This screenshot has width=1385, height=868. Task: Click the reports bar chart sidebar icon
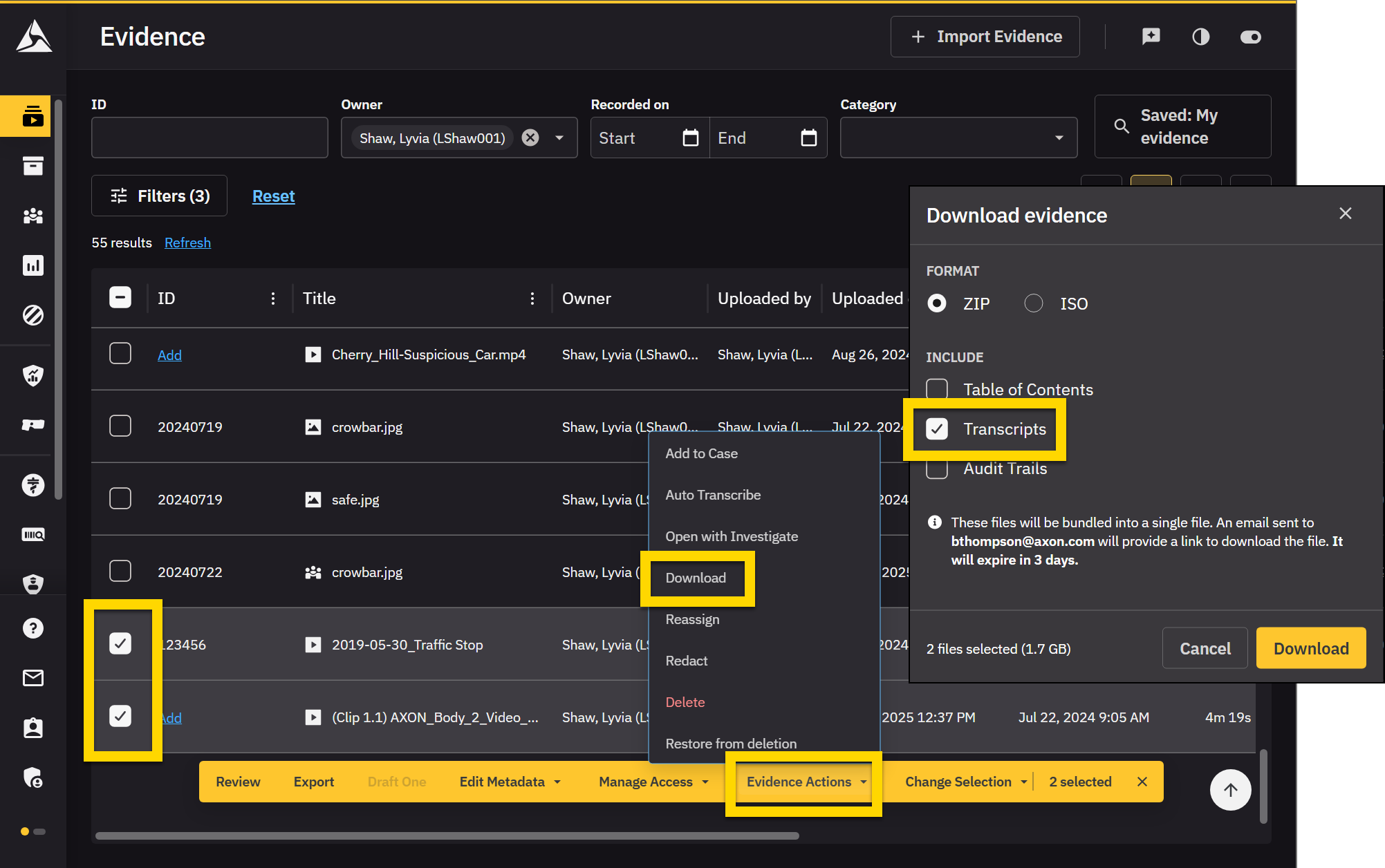(32, 265)
